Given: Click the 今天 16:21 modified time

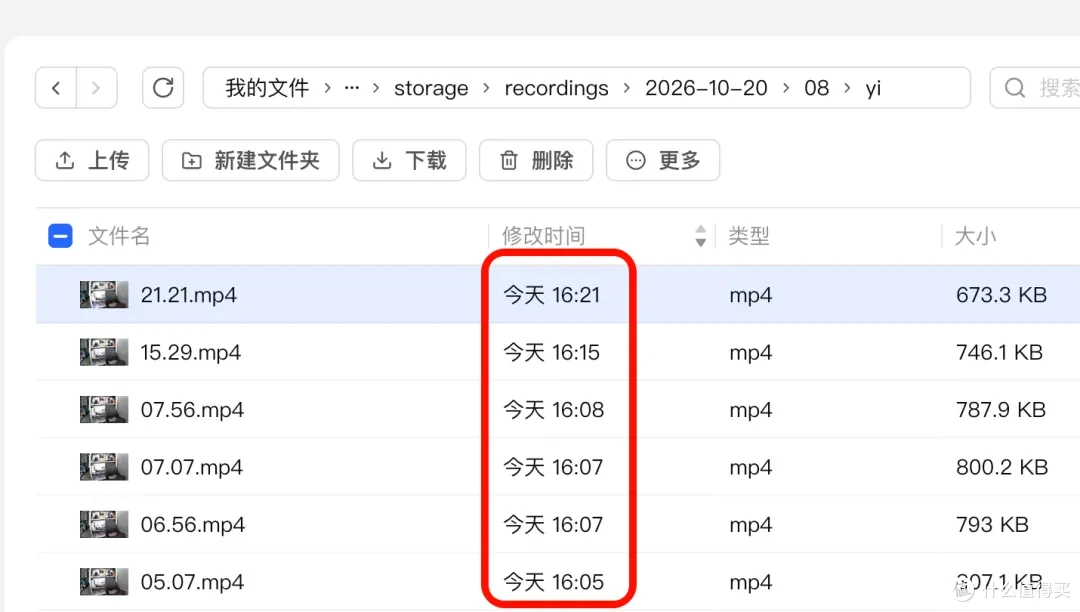Looking at the screenshot, I should coord(552,295).
